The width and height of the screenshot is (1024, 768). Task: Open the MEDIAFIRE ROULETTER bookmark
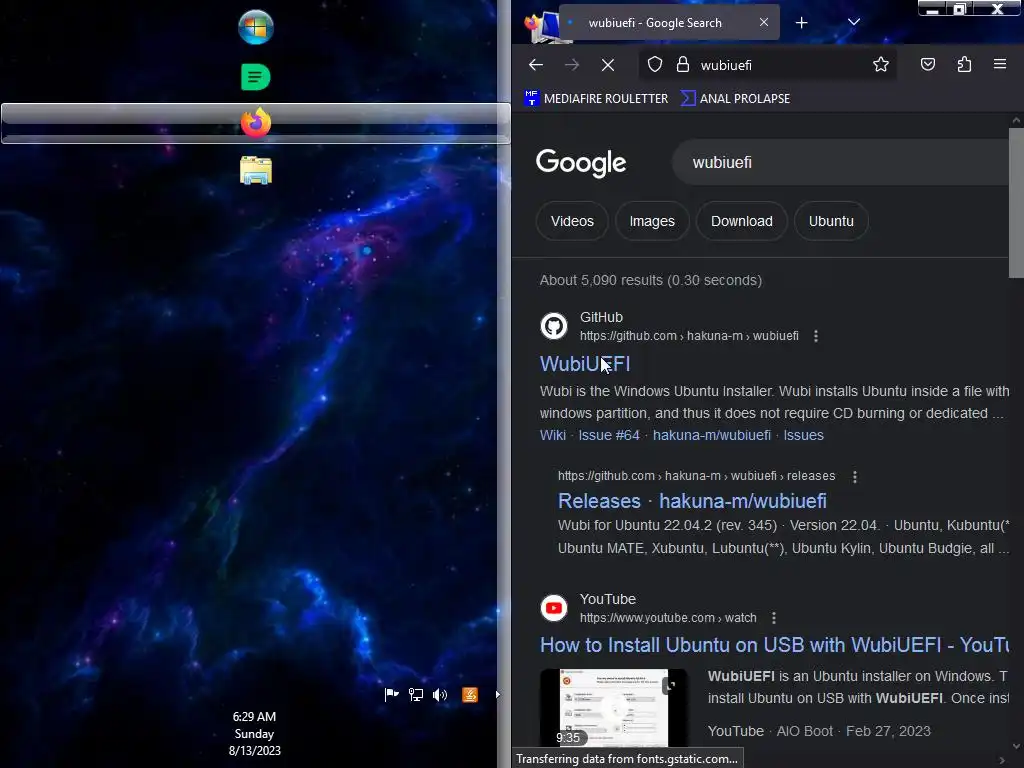pyautogui.click(x=596, y=99)
